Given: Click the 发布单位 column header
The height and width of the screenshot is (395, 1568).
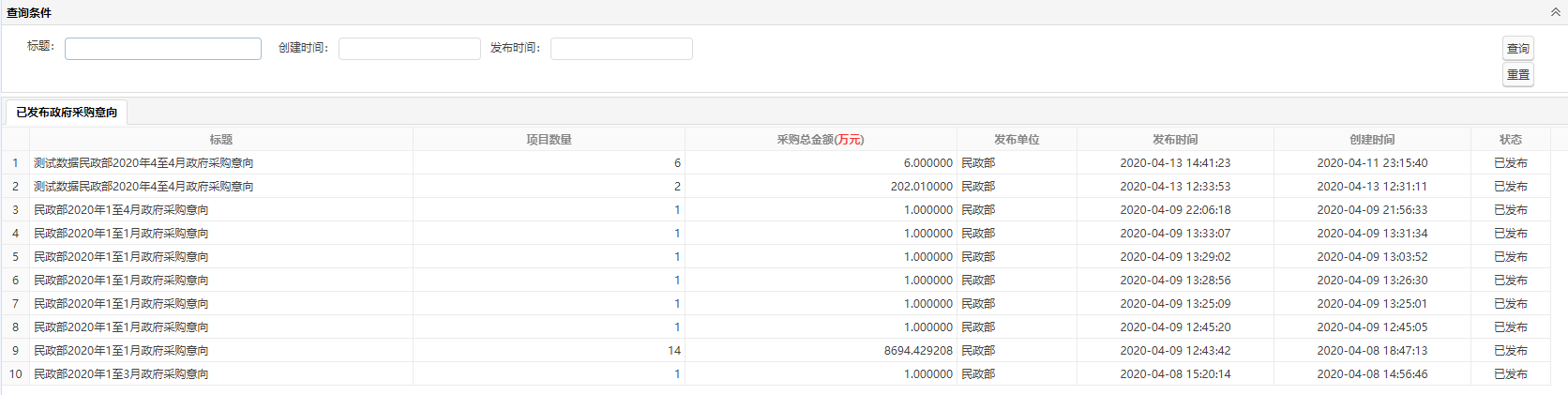Looking at the screenshot, I should [1017, 140].
